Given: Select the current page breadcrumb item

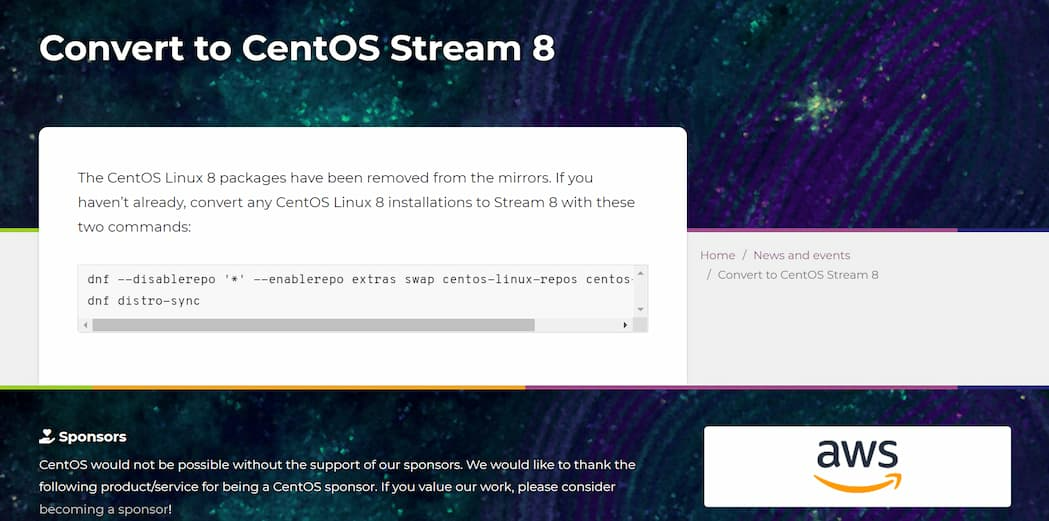Looking at the screenshot, I should pyautogui.click(x=798, y=274).
